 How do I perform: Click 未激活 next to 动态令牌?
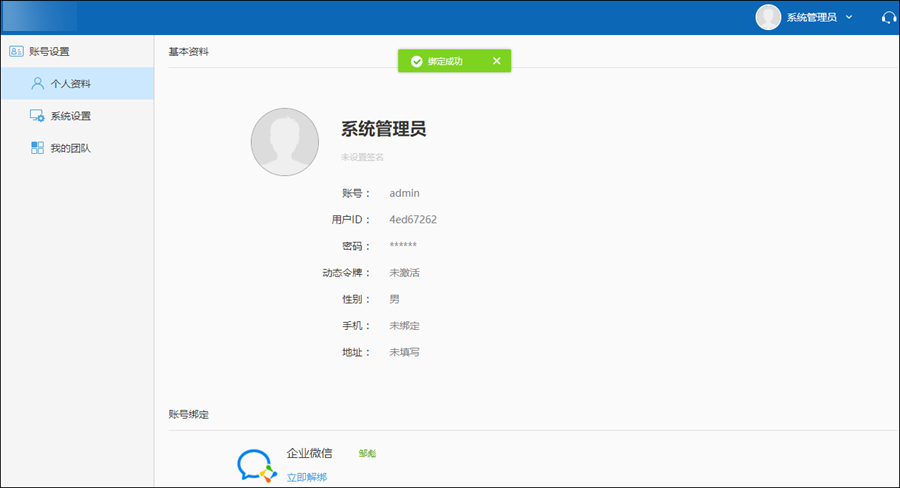[x=405, y=272]
